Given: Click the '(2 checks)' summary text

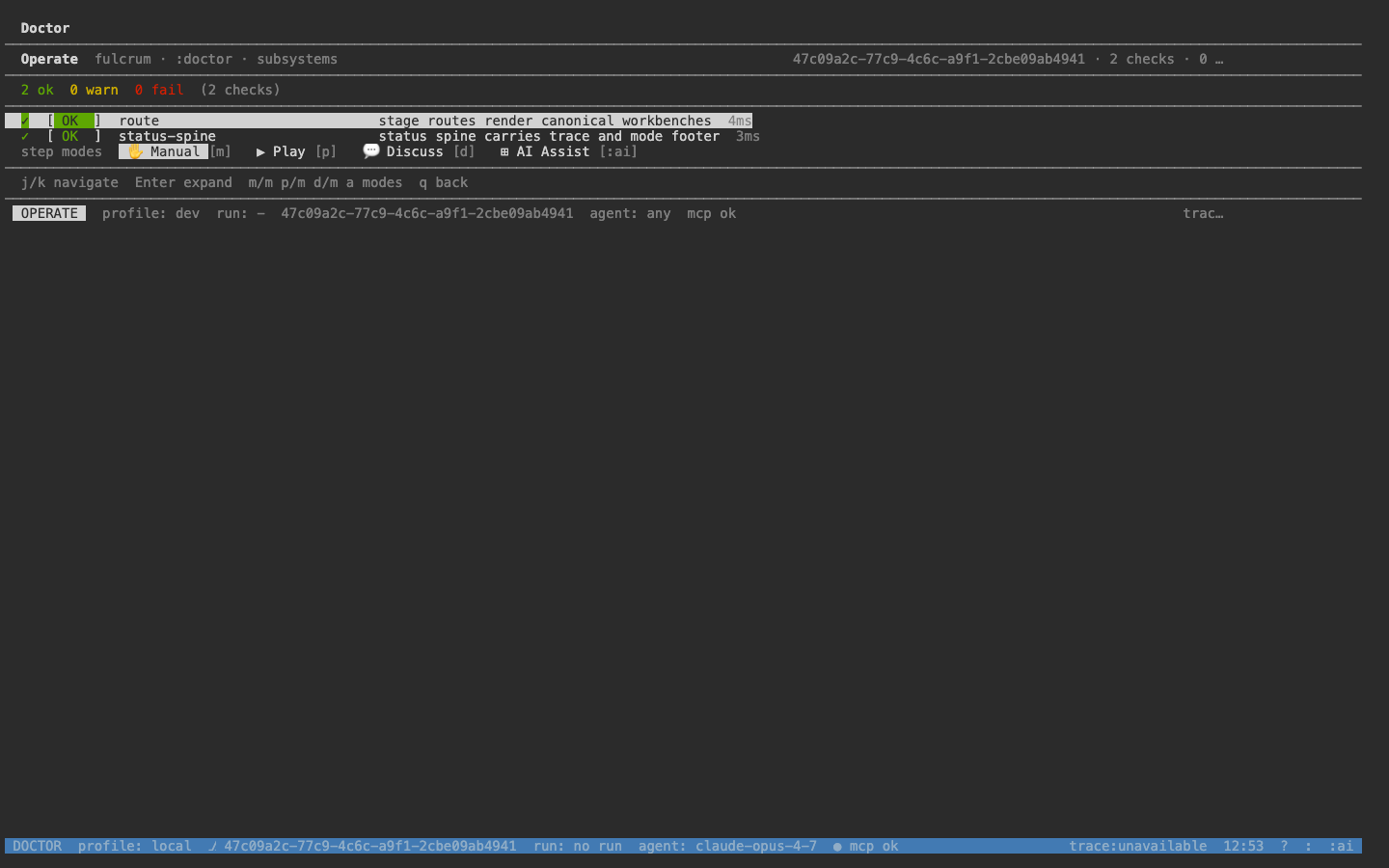Looking at the screenshot, I should [240, 90].
